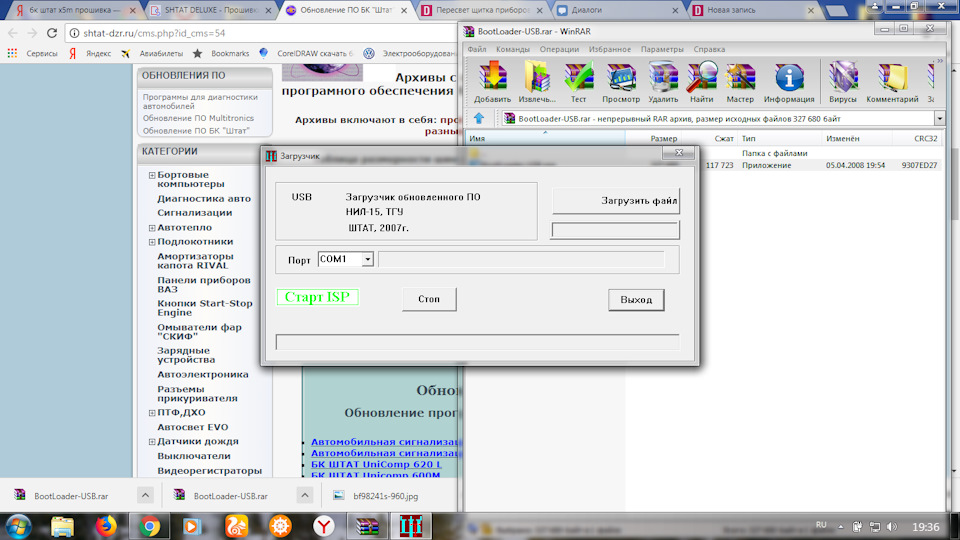Expand Подлокотники category

[152, 242]
